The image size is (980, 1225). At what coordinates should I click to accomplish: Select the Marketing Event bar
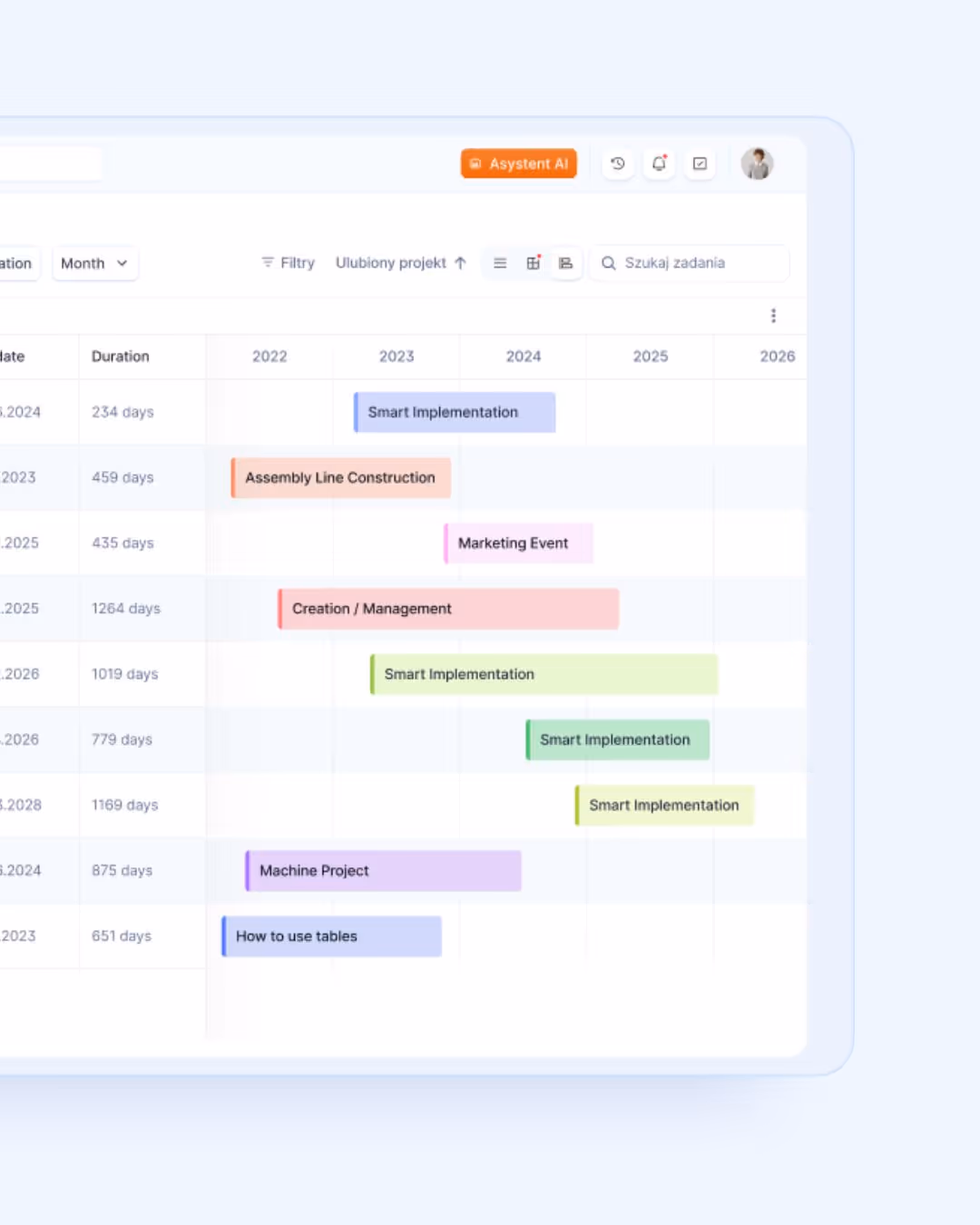(518, 543)
